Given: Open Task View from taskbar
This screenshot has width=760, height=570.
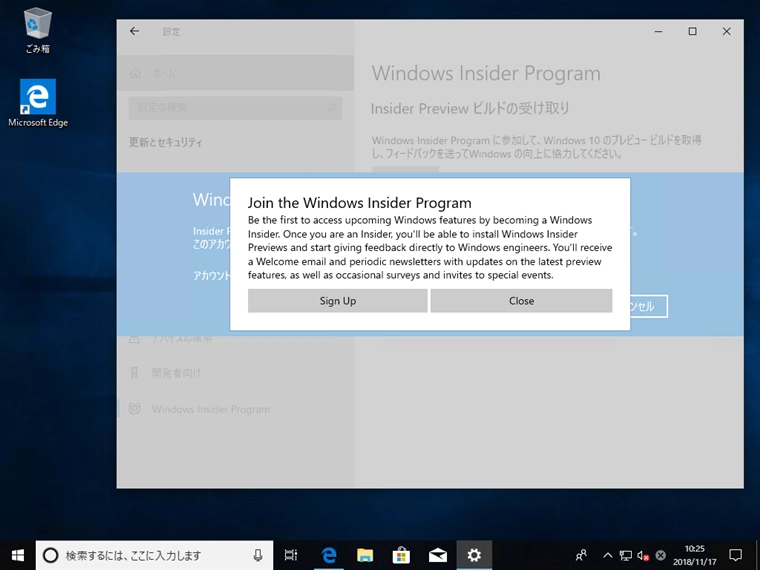Looking at the screenshot, I should (291, 555).
